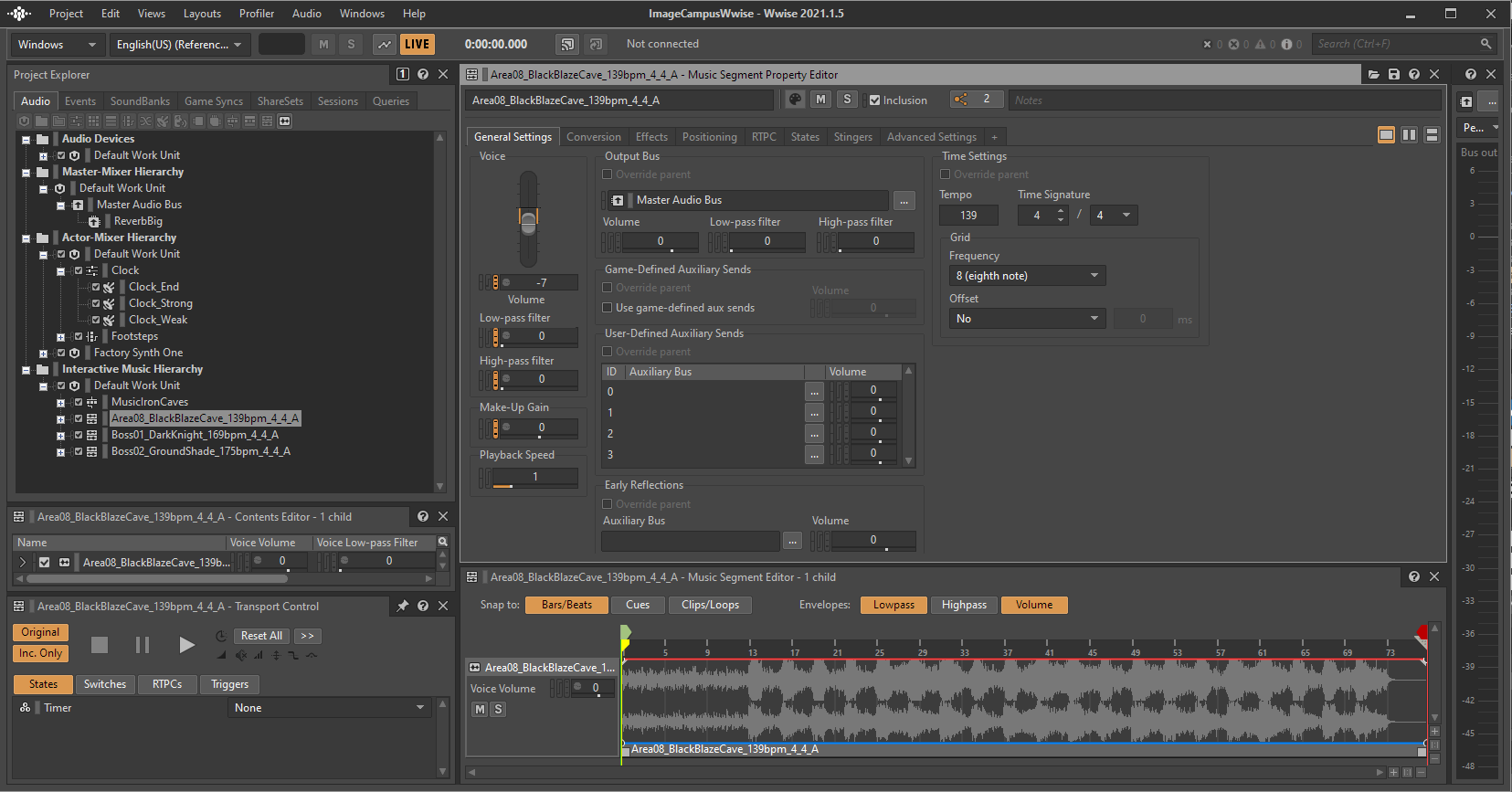The height and width of the screenshot is (792, 1512).
Task: Solo the music segment with S button
Action: click(x=847, y=100)
